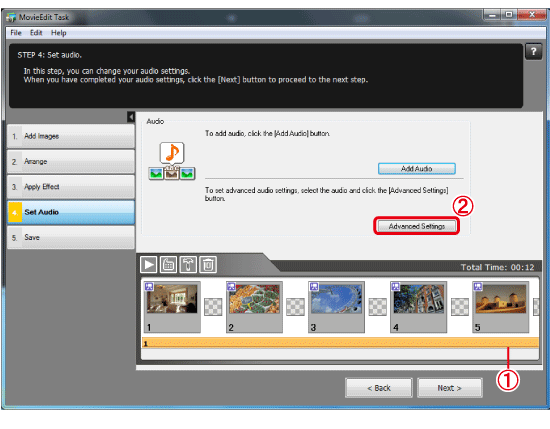Open Advanced Settings for audio
Viewport: 550px width, 429px height.
click(x=417, y=226)
